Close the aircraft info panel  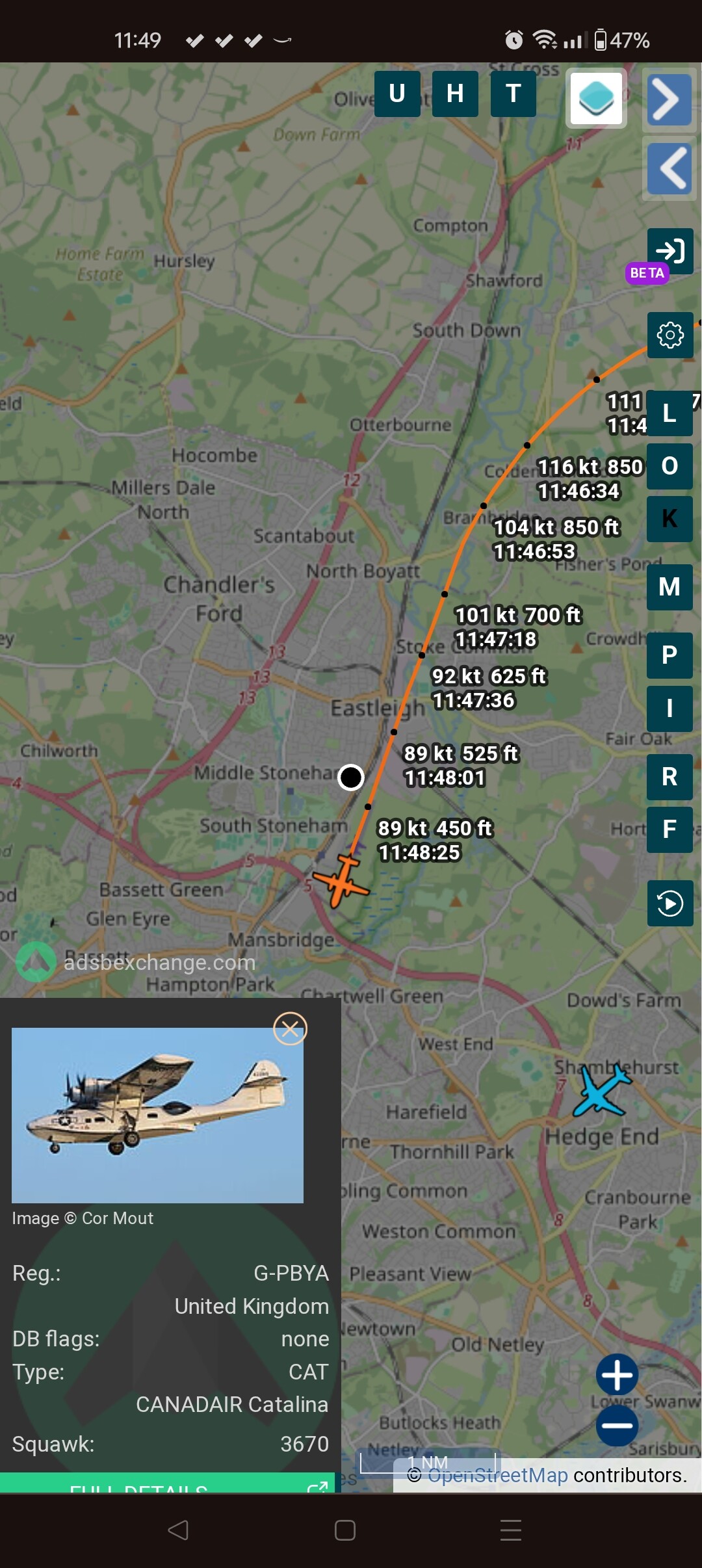click(x=290, y=1029)
